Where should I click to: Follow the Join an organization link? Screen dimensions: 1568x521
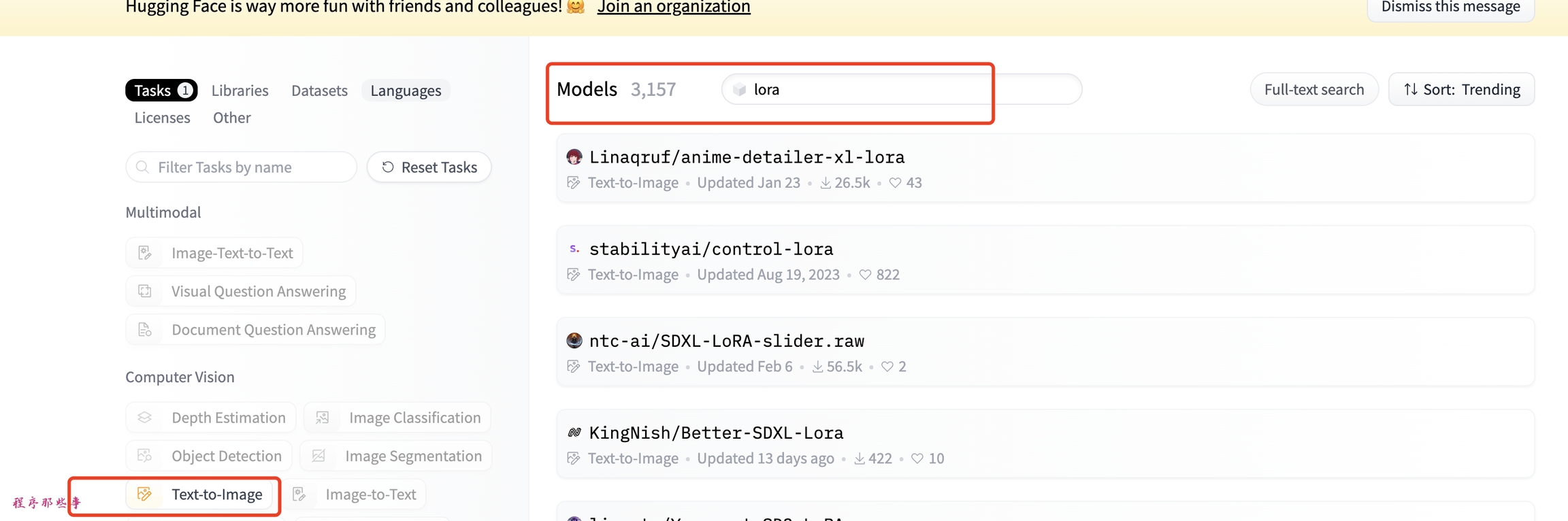[x=673, y=7]
